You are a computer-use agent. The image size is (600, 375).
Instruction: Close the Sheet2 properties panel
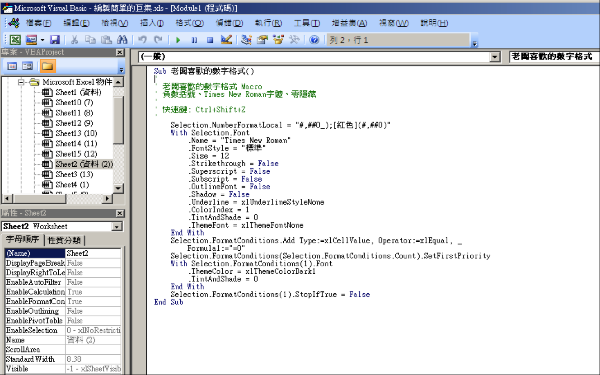(120, 213)
